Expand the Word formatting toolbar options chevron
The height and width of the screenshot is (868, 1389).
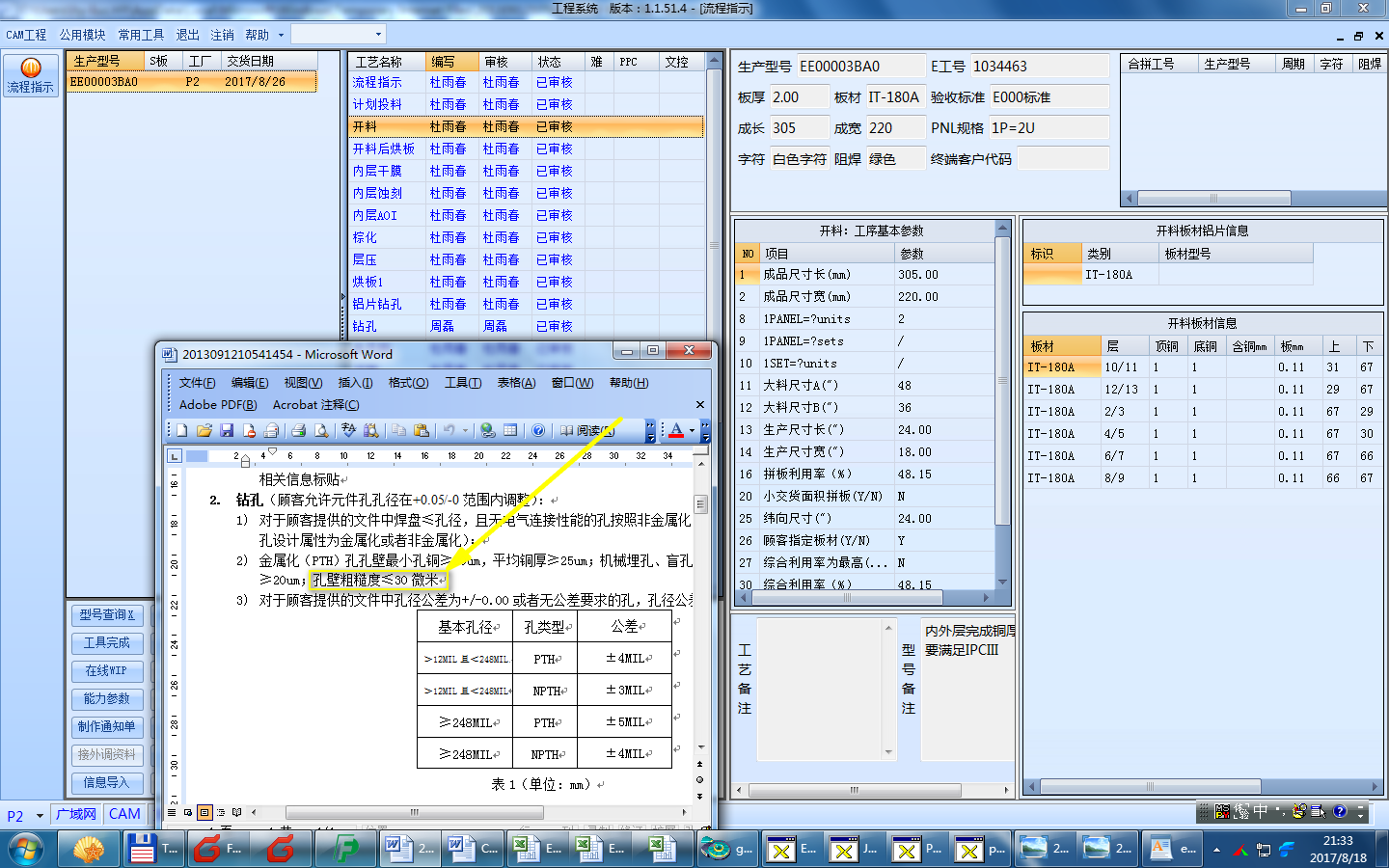pyautogui.click(x=705, y=430)
